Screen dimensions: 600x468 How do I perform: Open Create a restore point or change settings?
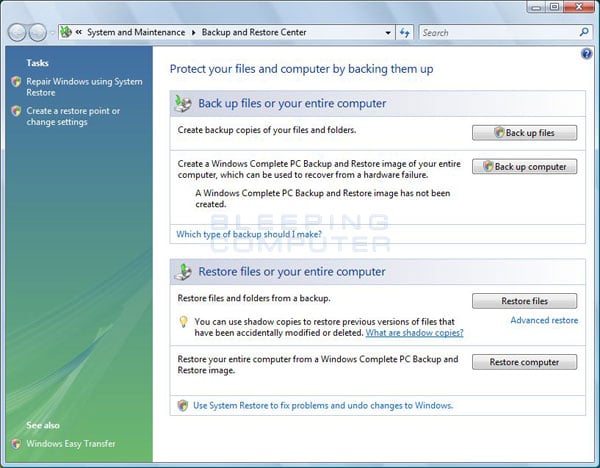click(73, 116)
